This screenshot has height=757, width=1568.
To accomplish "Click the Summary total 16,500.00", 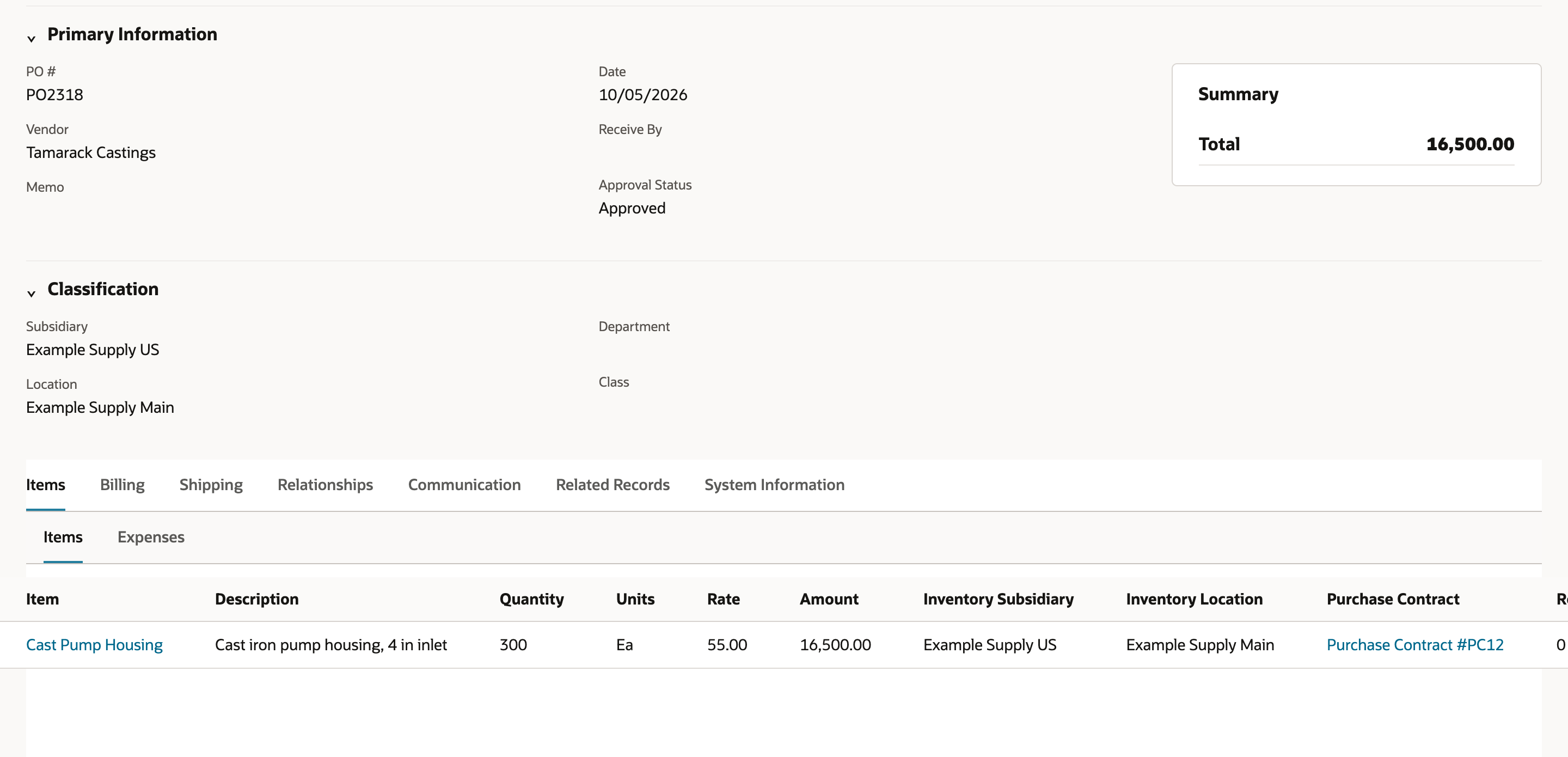I will coord(1470,144).
